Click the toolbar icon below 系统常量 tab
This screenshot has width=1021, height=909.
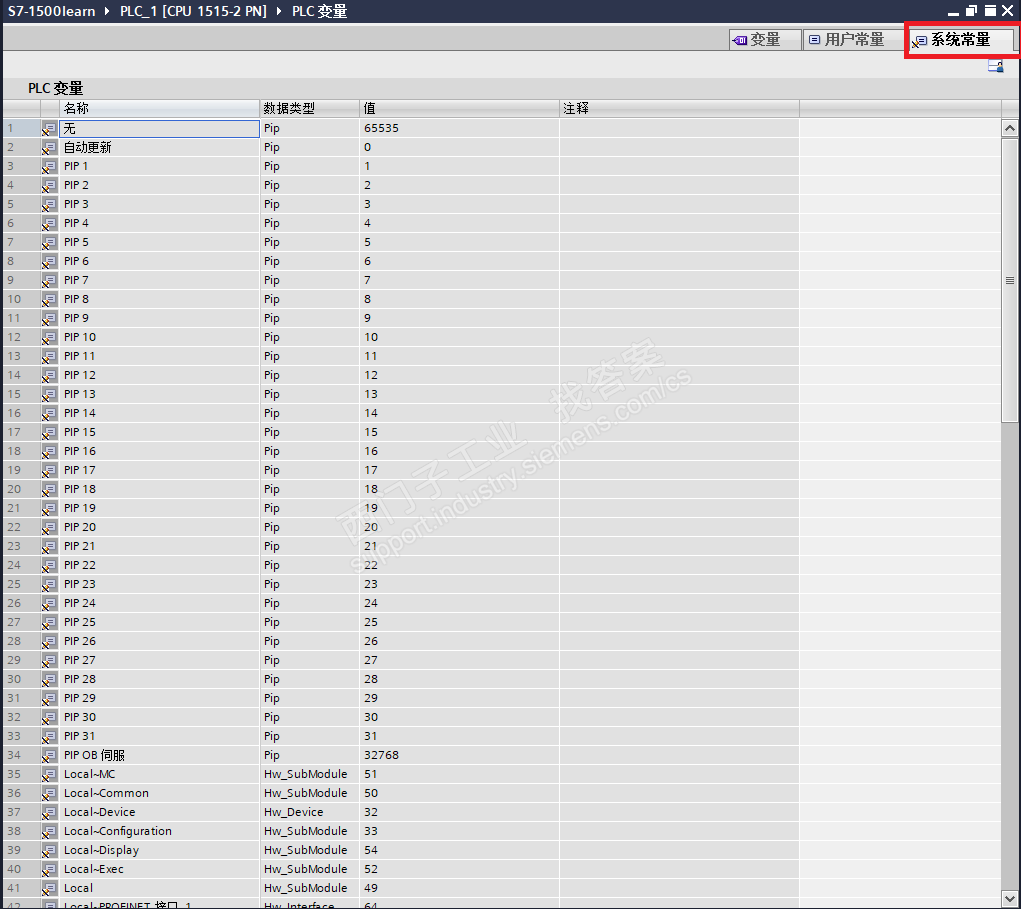[x=996, y=66]
